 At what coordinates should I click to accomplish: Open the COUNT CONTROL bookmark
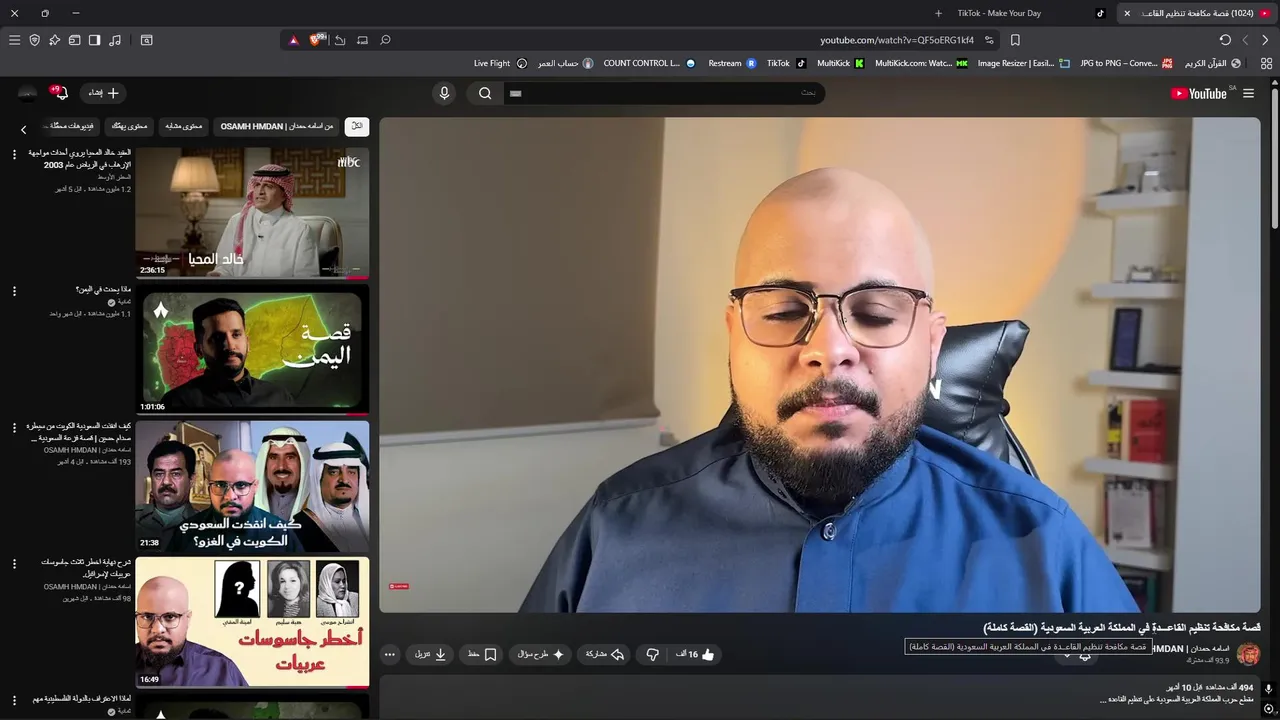pyautogui.click(x=649, y=63)
